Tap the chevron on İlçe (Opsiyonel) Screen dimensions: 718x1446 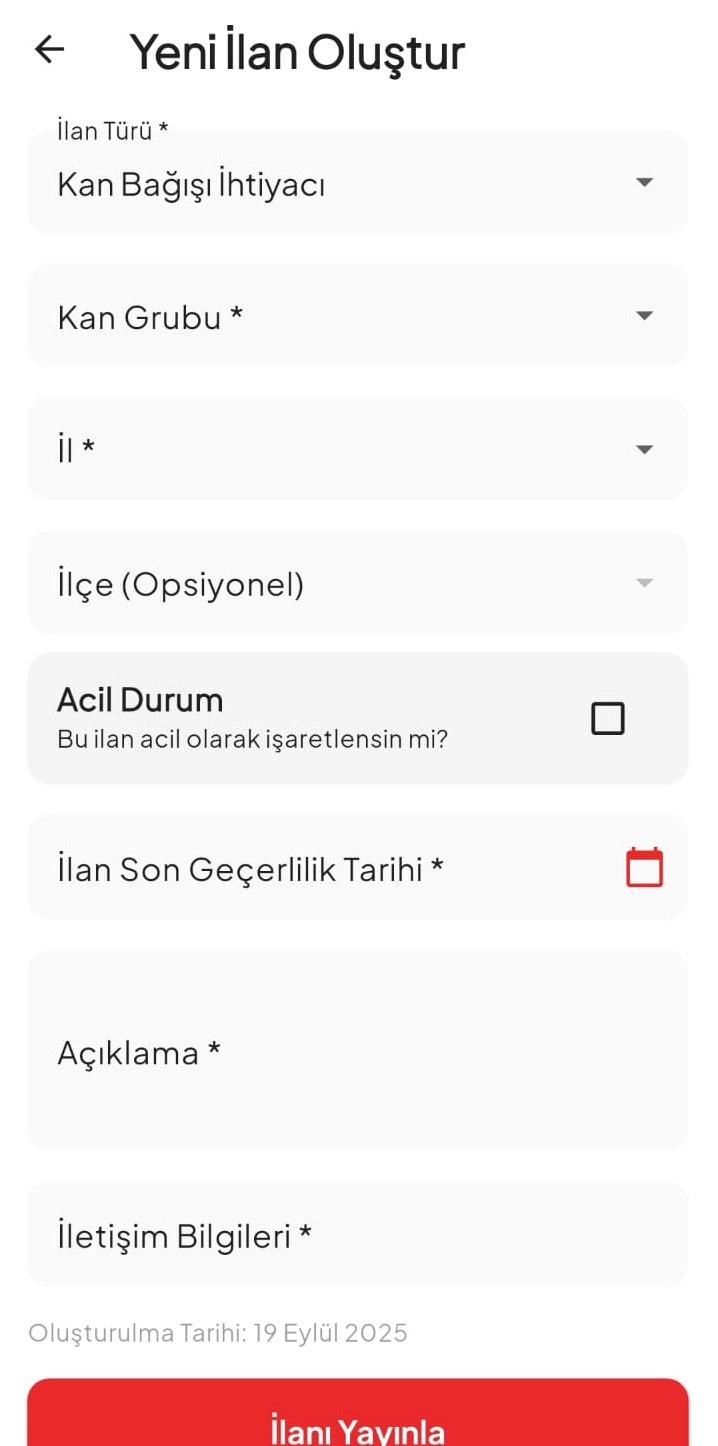[x=645, y=583]
